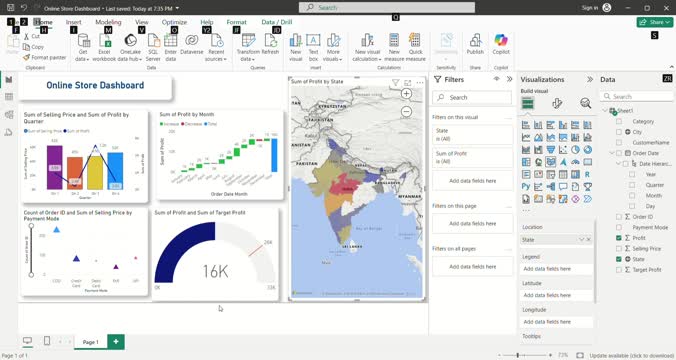Image resolution: width=676 pixels, height=360 pixels.
Task: Collapse the Filters pane chevrons
Action: pyautogui.click(x=510, y=79)
